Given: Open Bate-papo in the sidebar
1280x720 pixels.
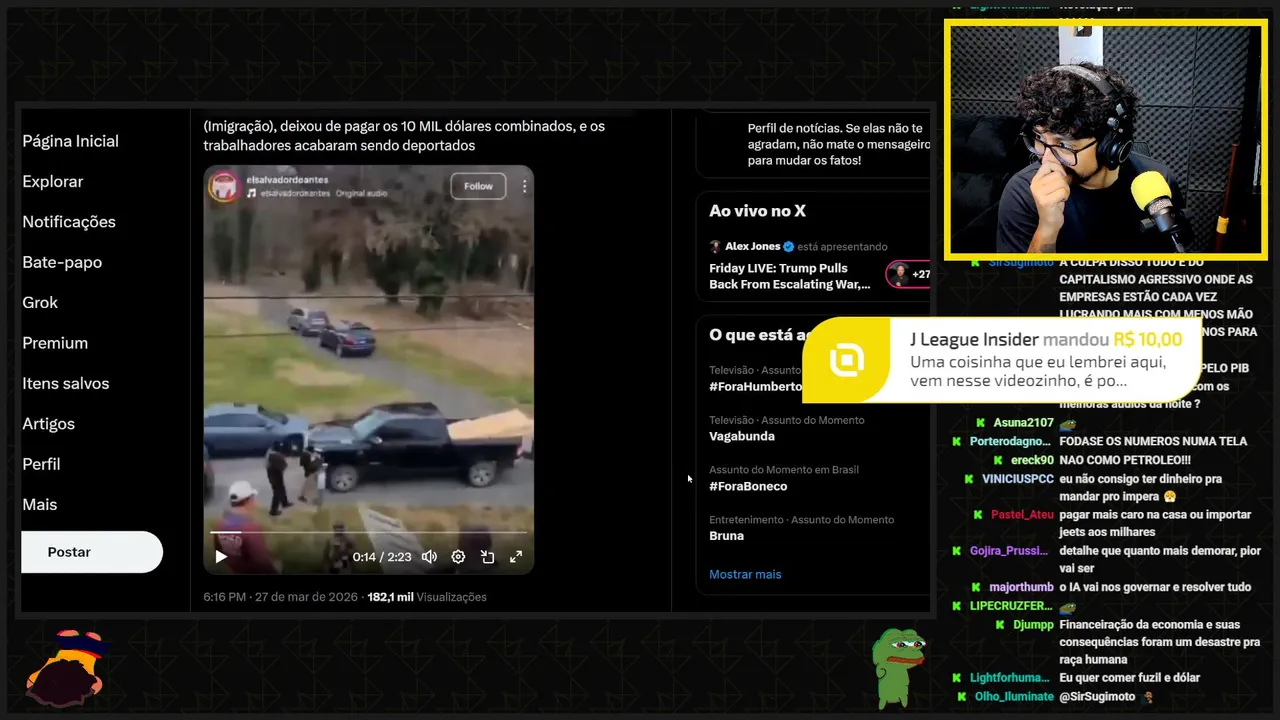Looking at the screenshot, I should pos(62,262).
